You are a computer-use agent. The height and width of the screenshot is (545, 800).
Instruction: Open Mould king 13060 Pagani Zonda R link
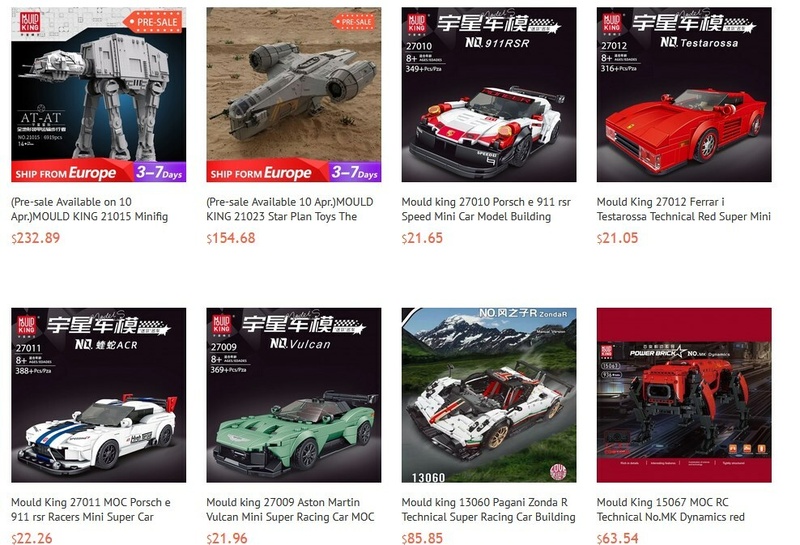pyautogui.click(x=488, y=509)
